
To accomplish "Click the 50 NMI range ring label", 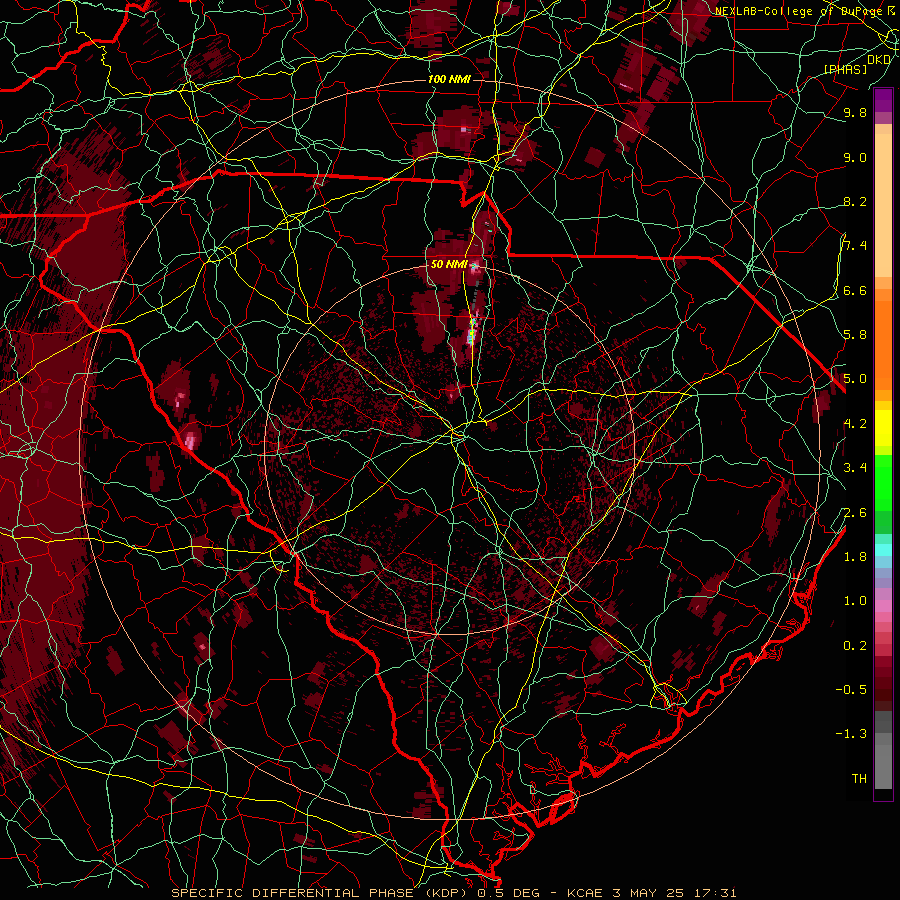I will coord(449,265).
